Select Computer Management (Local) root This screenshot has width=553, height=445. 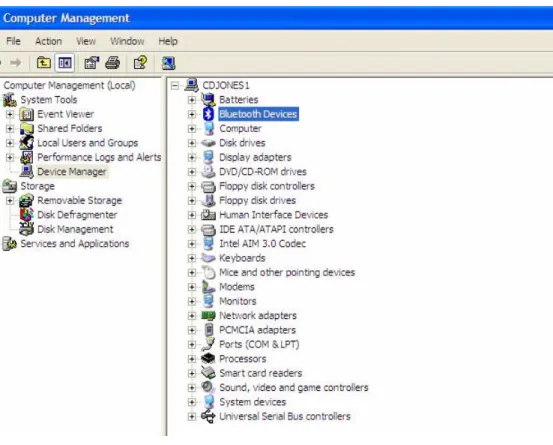coord(69,85)
